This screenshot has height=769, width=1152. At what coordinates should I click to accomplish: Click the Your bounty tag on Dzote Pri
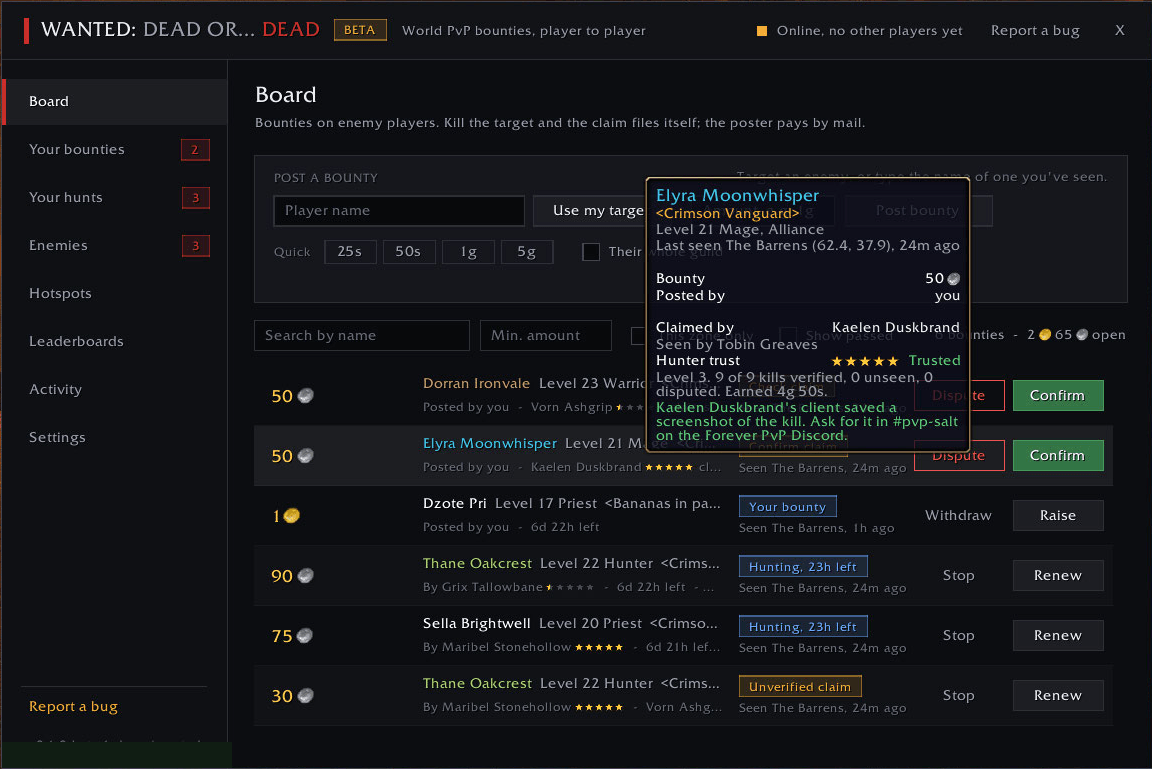[x=788, y=507]
